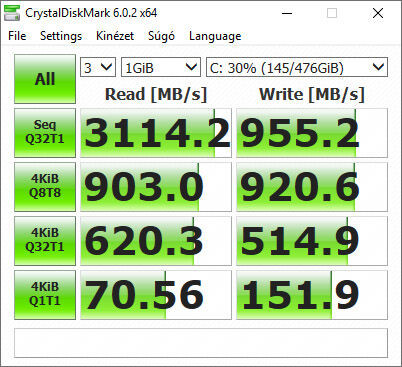Image resolution: width=402 pixels, height=367 pixels.
Task: Select the 4KiB Q1T1 read result 70.56
Action: [156, 295]
